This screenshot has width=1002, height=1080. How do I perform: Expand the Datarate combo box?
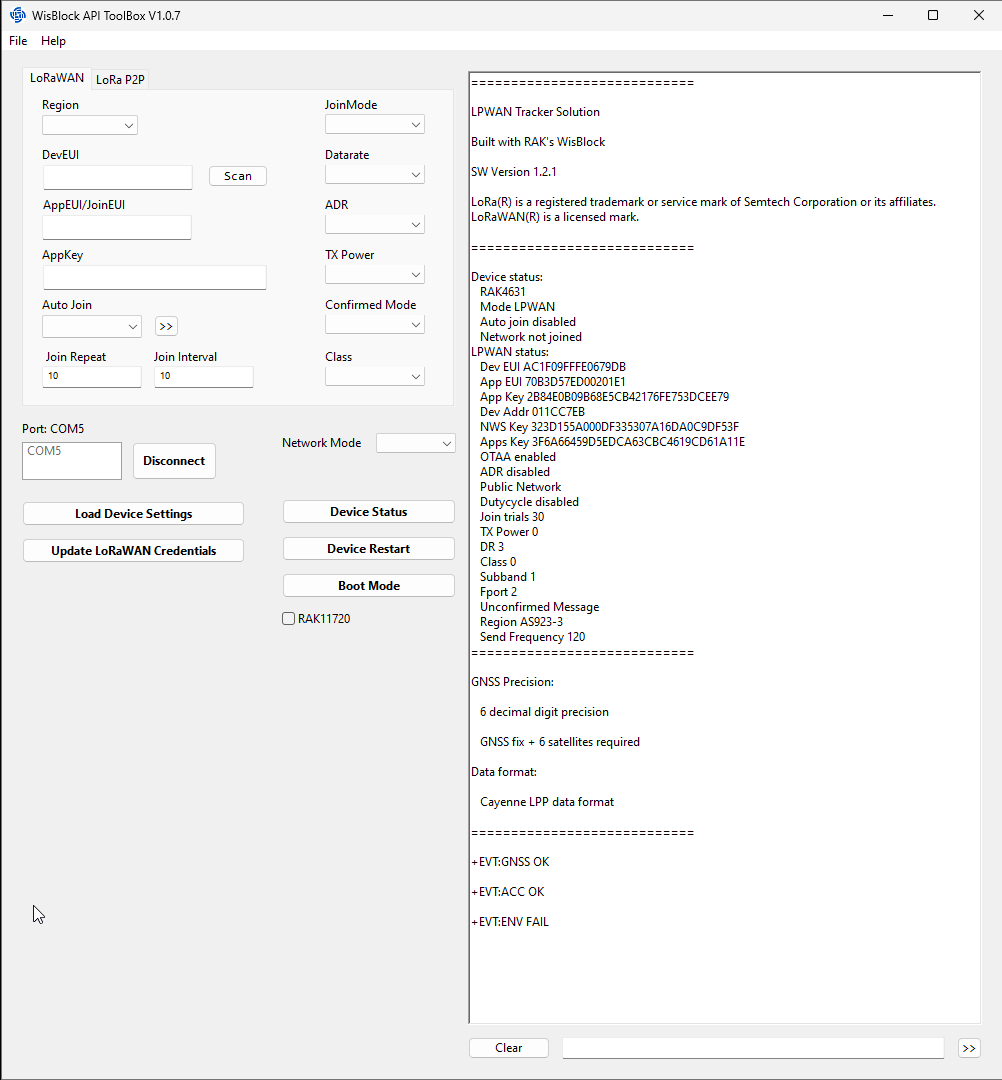tap(375, 175)
